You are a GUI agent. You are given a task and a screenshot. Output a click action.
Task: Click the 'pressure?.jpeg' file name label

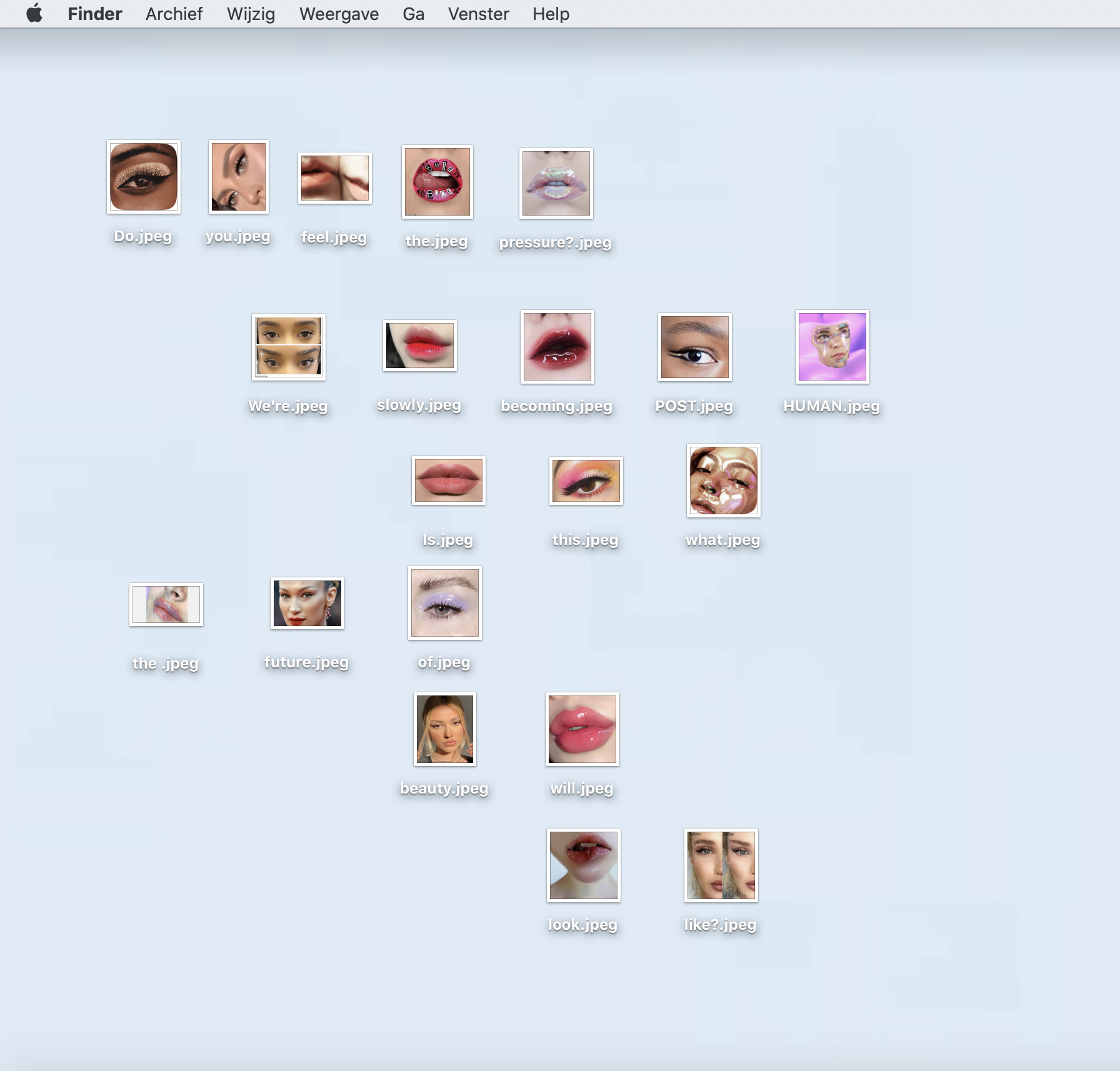pyautogui.click(x=555, y=242)
